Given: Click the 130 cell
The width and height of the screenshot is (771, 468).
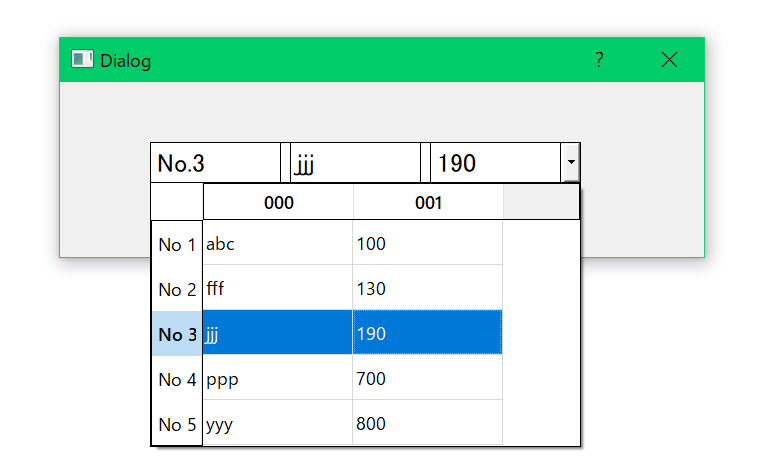Looking at the screenshot, I should 427,288.
